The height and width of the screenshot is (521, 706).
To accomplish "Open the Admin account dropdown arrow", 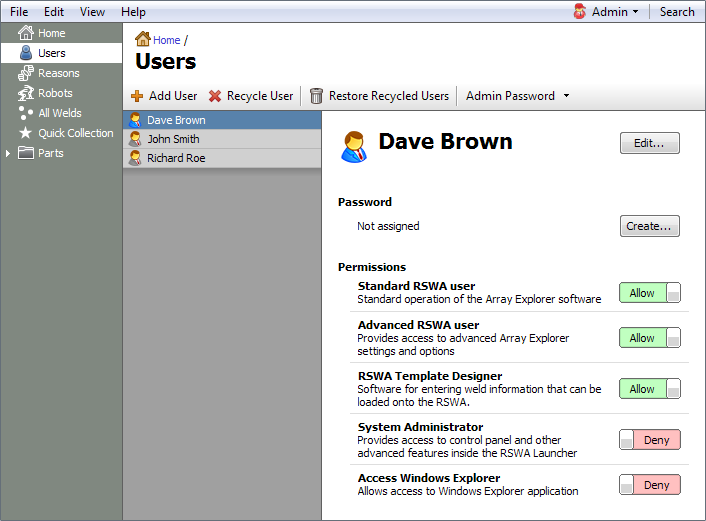I will coord(635,12).
